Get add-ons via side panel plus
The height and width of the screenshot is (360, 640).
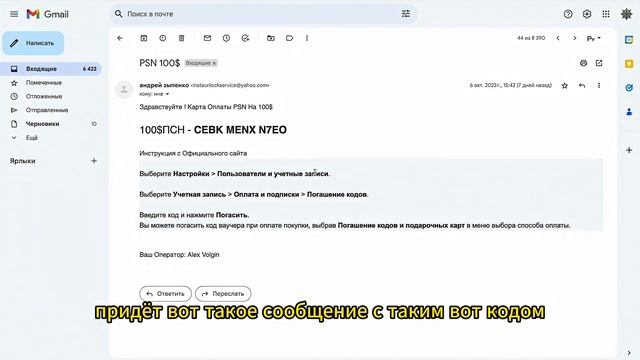click(x=629, y=150)
